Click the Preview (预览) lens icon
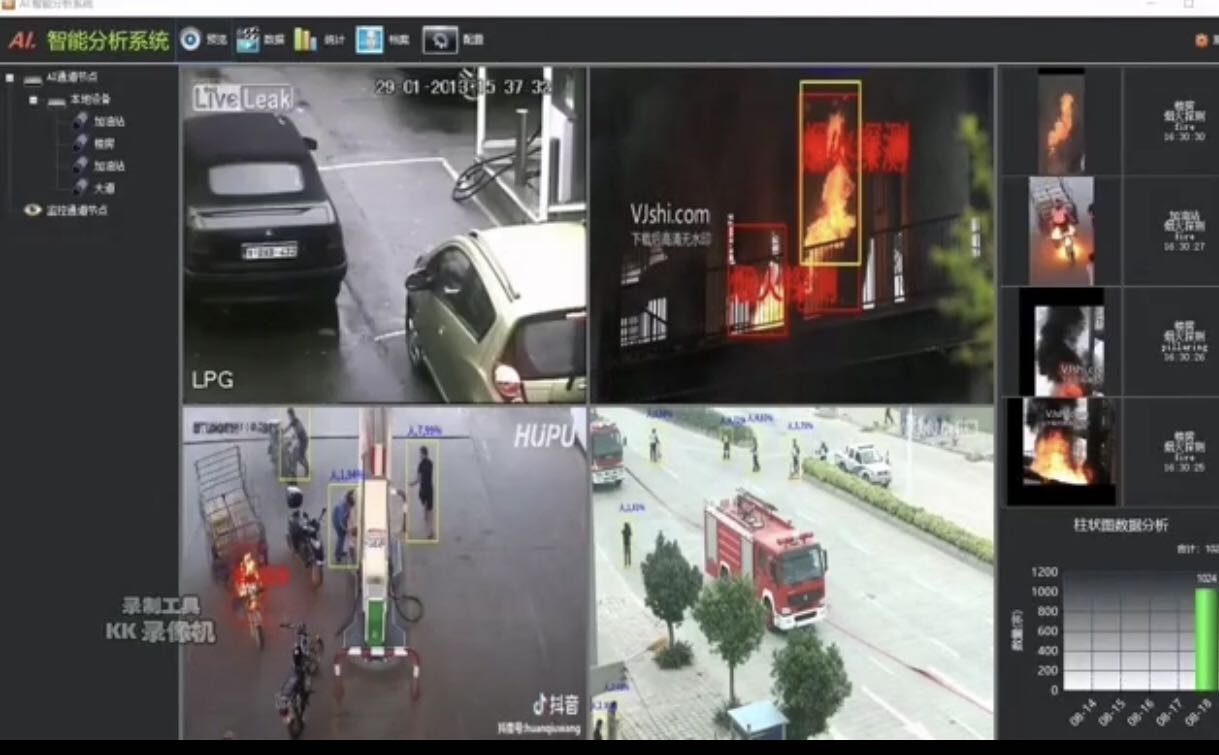Screen dimensions: 1219x755 (190, 40)
